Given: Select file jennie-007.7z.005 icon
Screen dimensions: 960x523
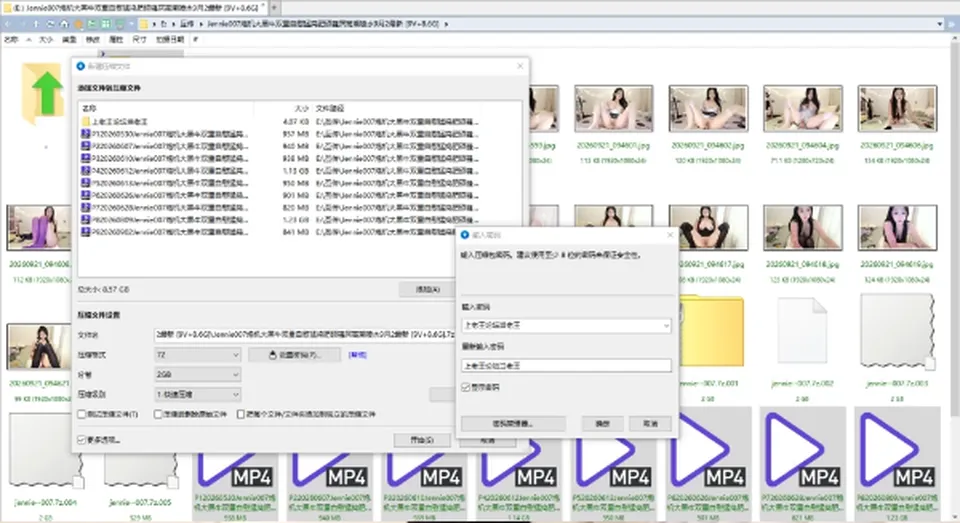Looking at the screenshot, I should [x=141, y=470].
